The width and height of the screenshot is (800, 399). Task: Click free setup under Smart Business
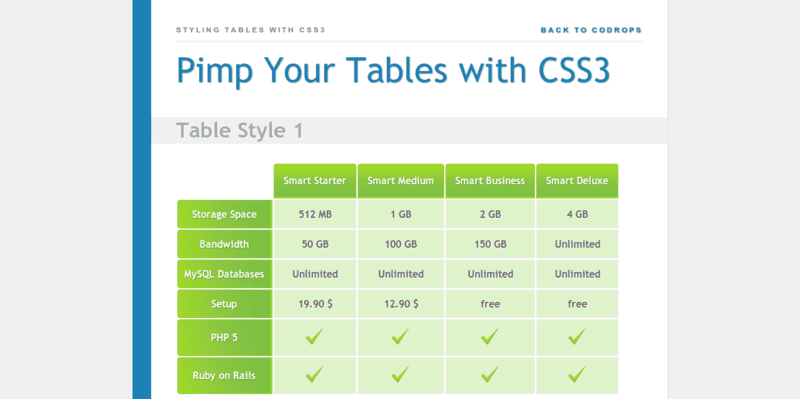(490, 304)
